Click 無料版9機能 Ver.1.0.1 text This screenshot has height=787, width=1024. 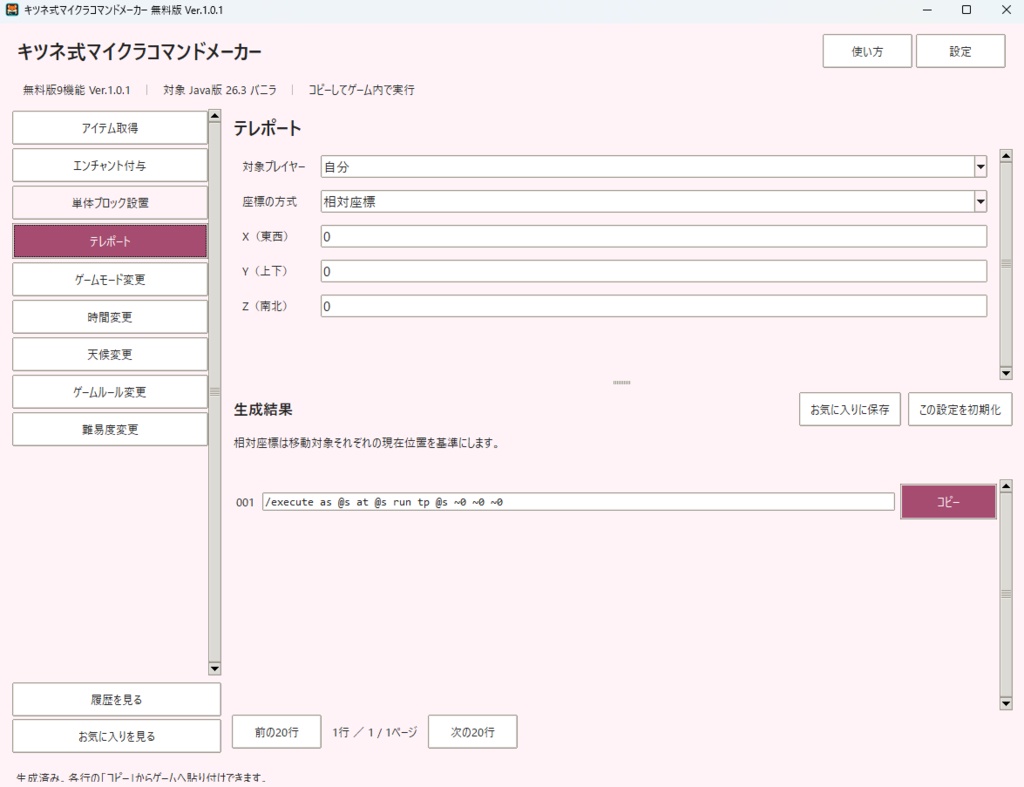[76, 90]
